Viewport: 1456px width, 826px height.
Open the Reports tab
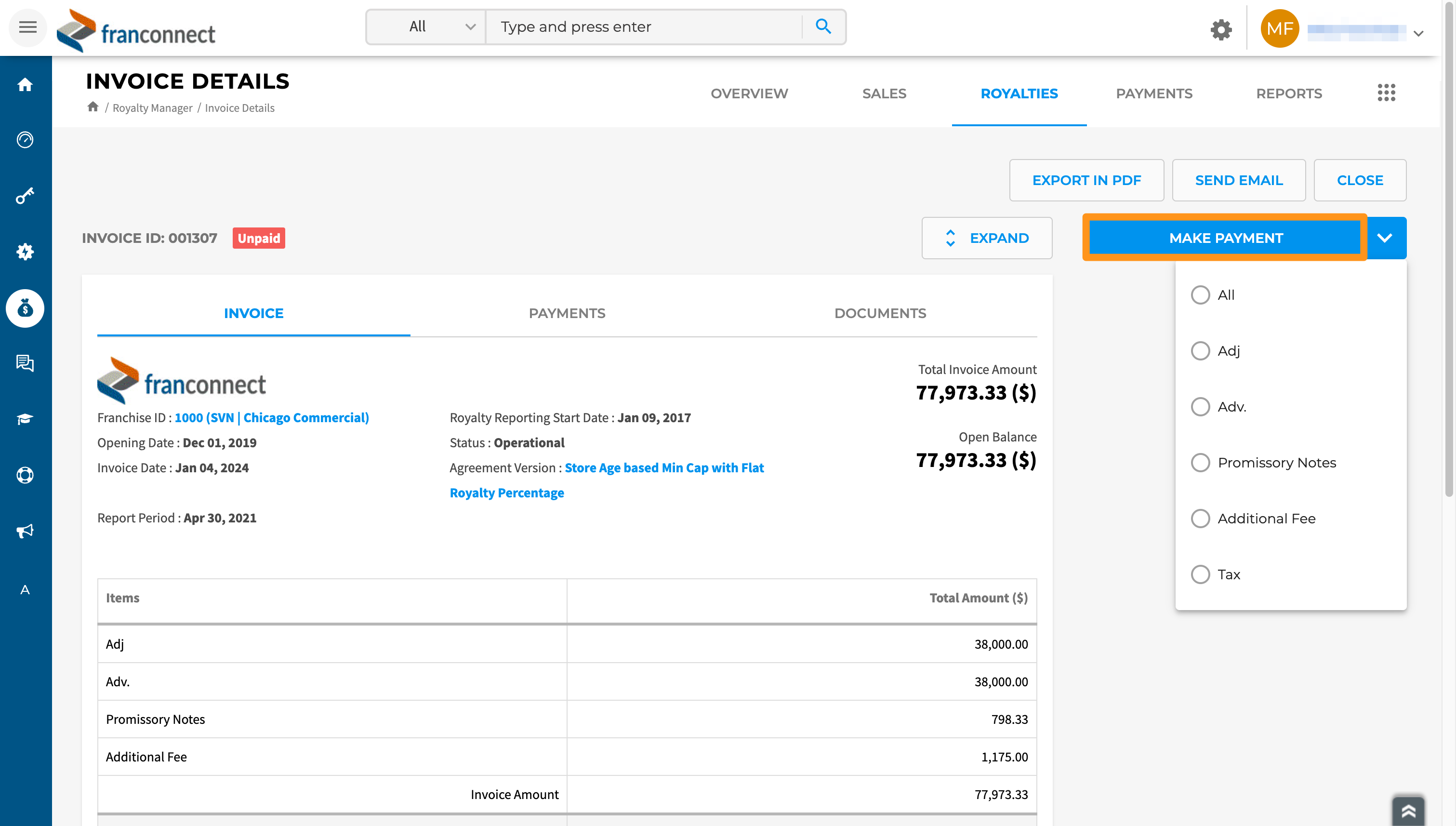(x=1289, y=93)
